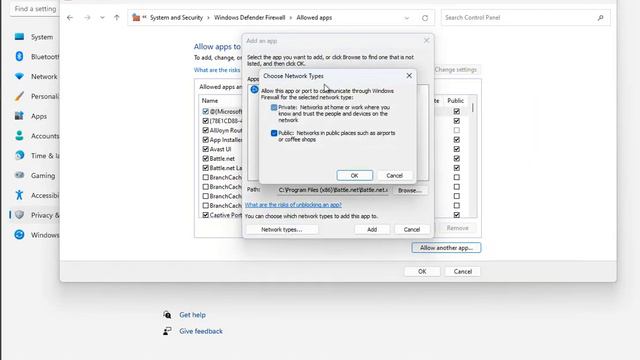Open Privacy & security shield icon

point(19,215)
